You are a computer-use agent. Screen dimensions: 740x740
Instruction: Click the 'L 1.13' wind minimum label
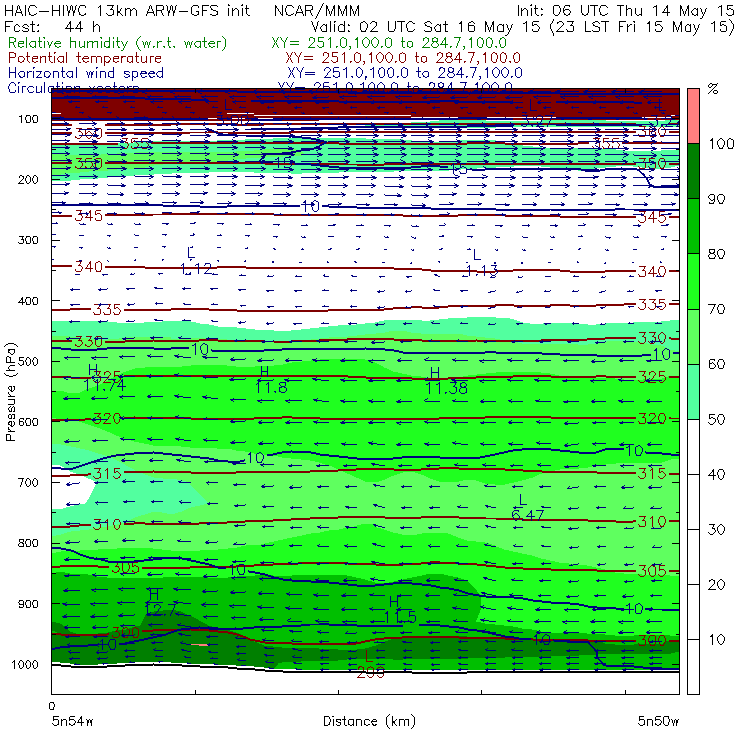[482, 263]
